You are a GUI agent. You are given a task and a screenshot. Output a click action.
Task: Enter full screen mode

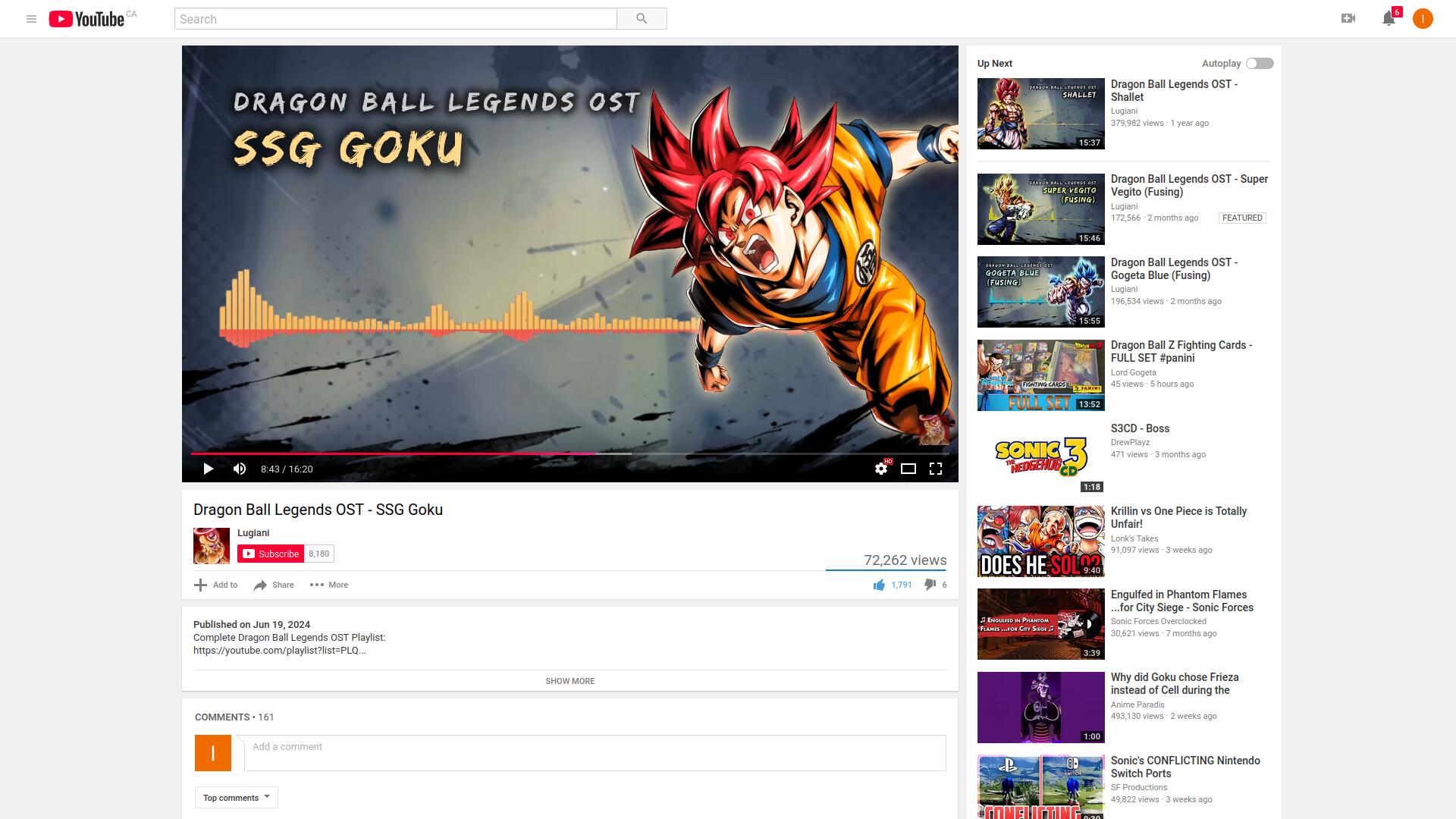click(936, 469)
